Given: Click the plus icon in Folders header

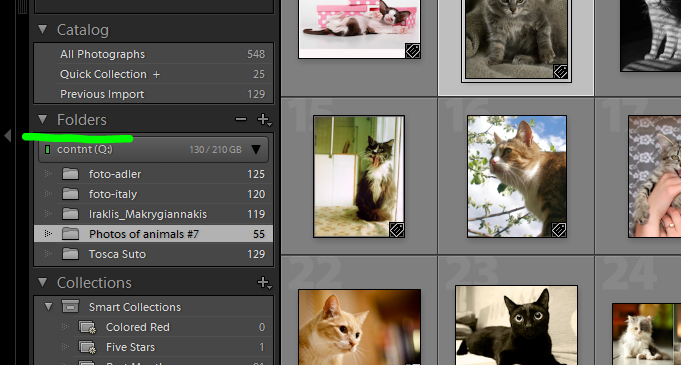Looking at the screenshot, I should [263, 119].
